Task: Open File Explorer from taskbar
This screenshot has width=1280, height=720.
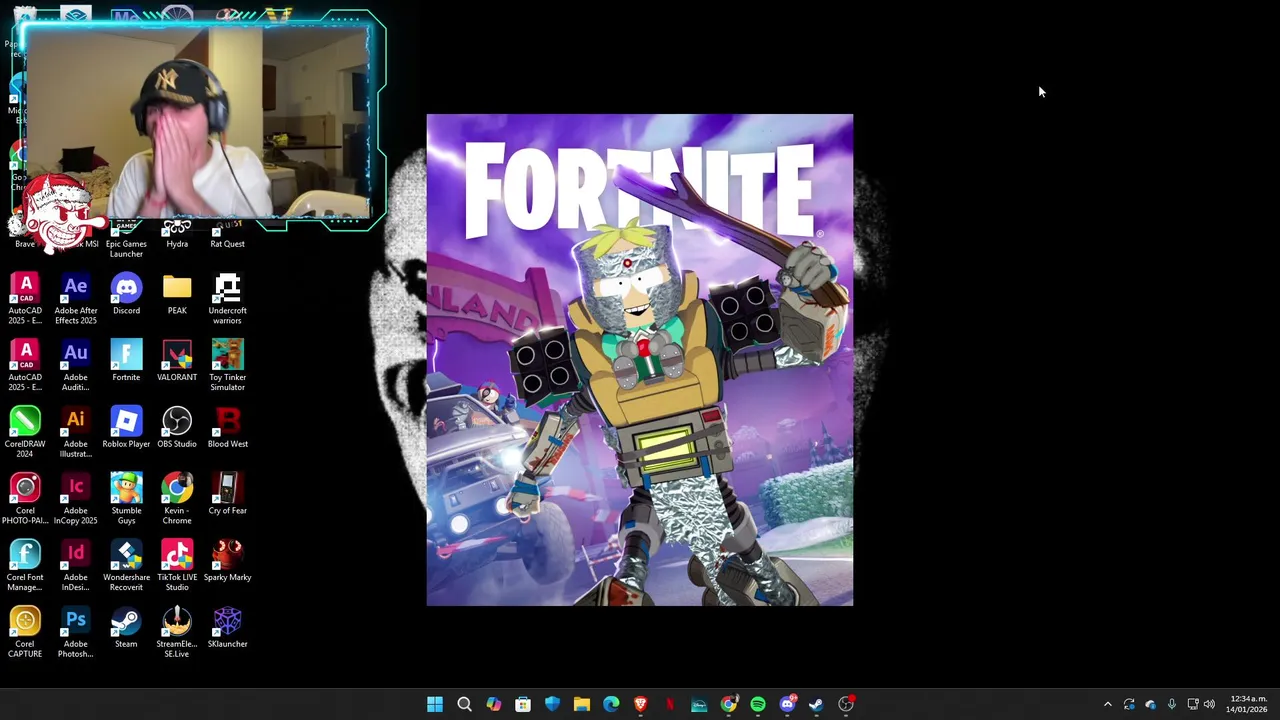Action: point(582,704)
